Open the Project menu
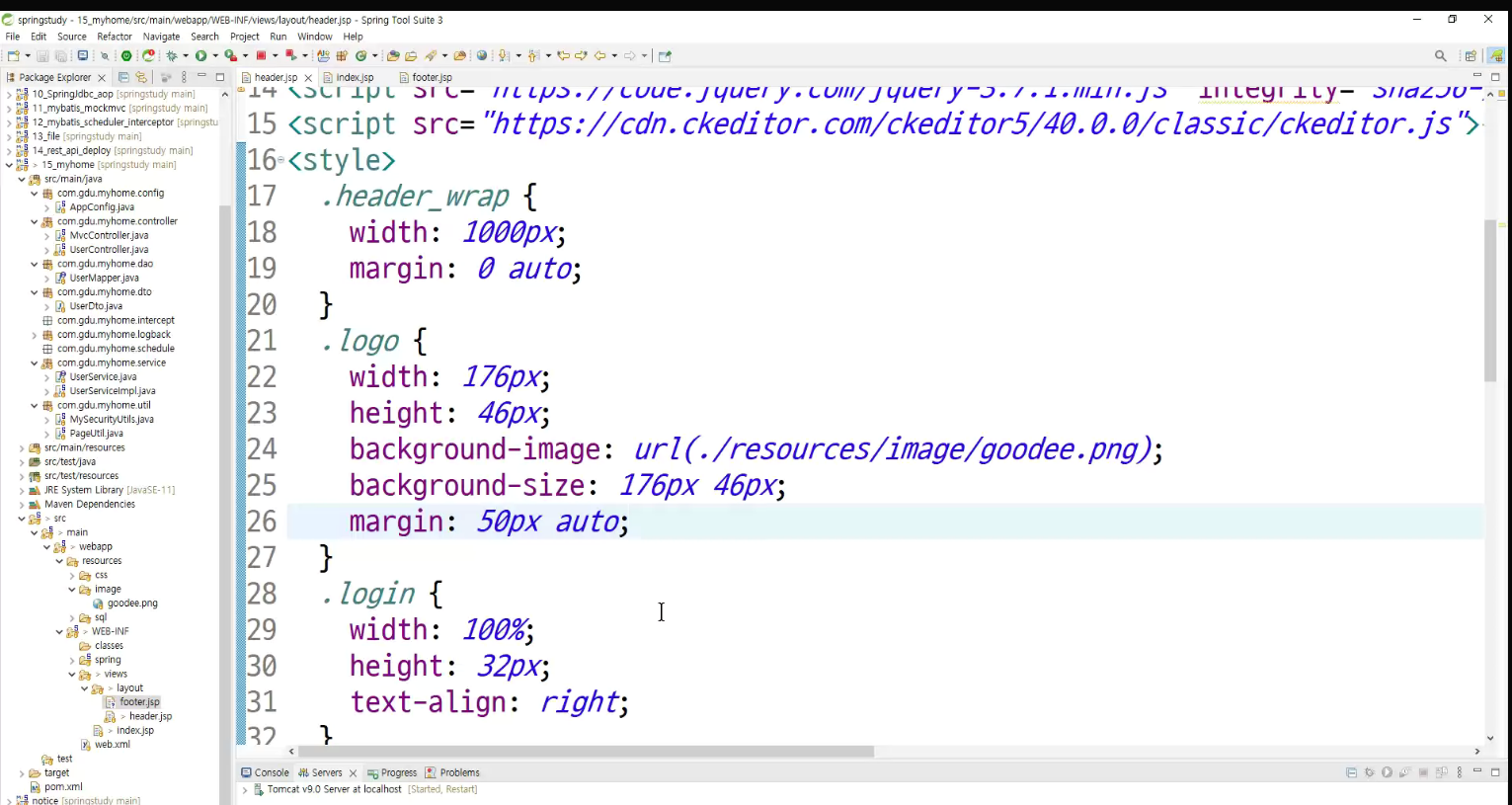This screenshot has height=805, width=1512. pyautogui.click(x=245, y=37)
